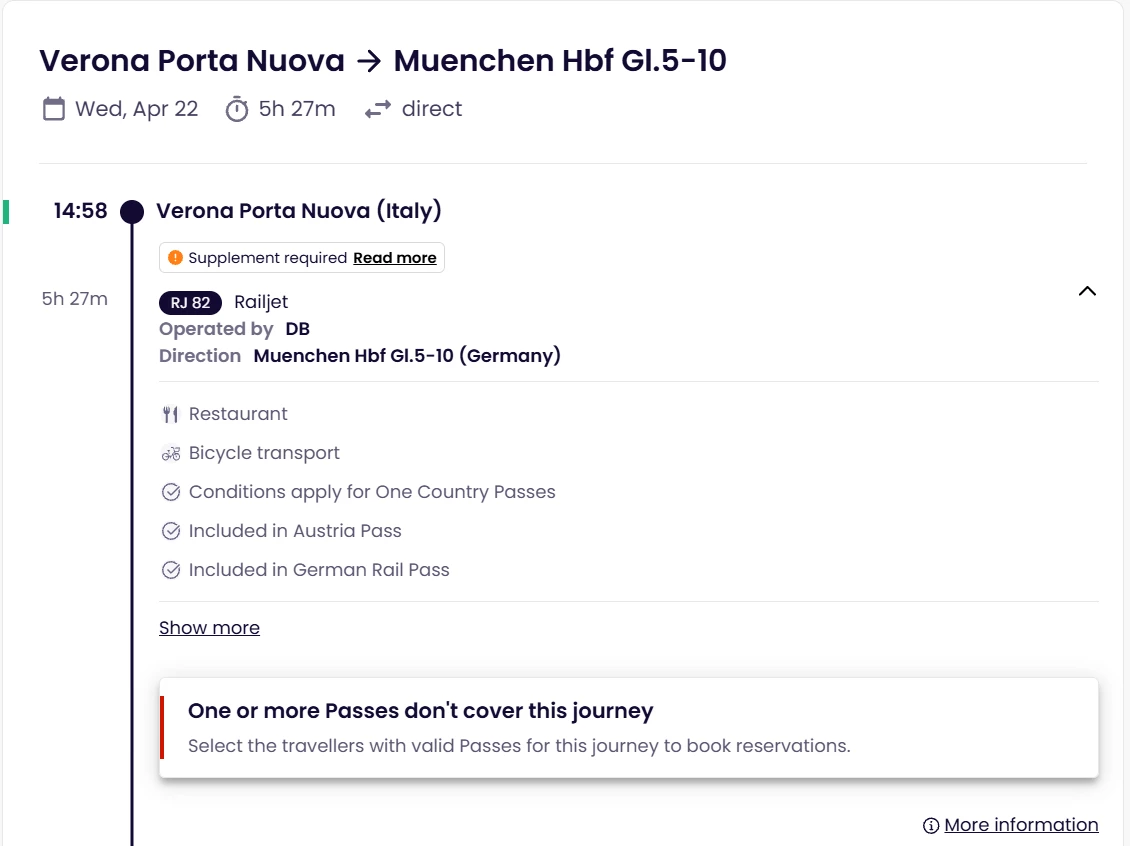Image resolution: width=1130 pixels, height=846 pixels.
Task: Click the checkmark icon for Austria Pass
Action: pos(171,531)
